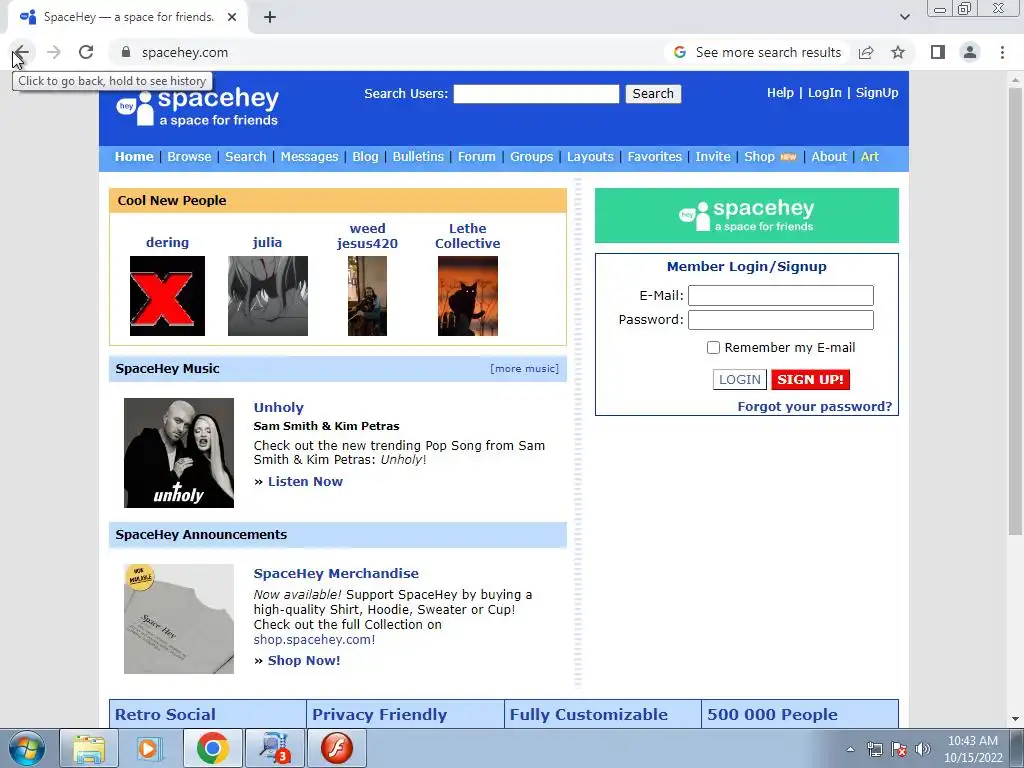The image size is (1024, 768).
Task: Open the taskbar clock showing 10:43 AM
Action: coord(973,749)
